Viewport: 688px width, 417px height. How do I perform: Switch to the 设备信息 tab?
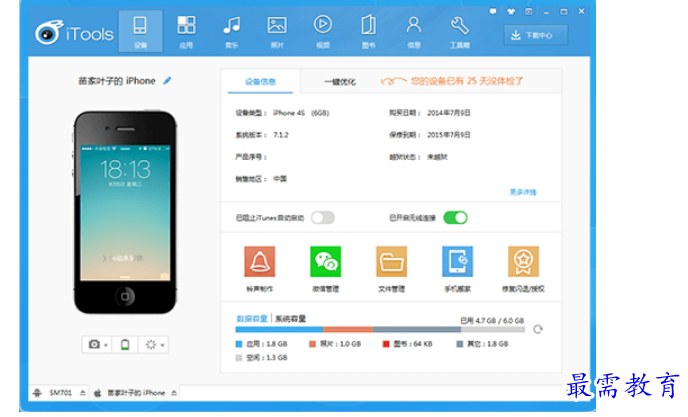[x=260, y=82]
